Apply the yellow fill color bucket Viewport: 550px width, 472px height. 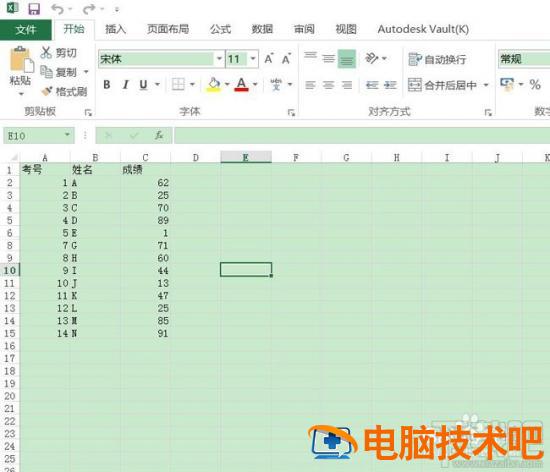[214, 85]
